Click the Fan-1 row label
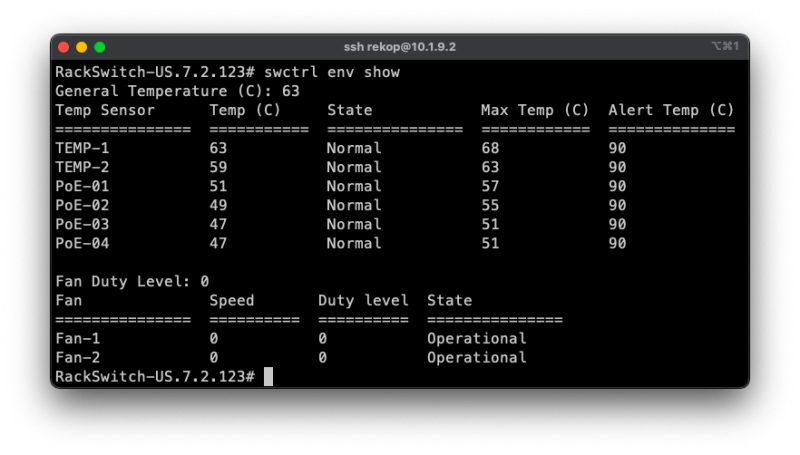The height and width of the screenshot is (455, 800). click(x=78, y=339)
